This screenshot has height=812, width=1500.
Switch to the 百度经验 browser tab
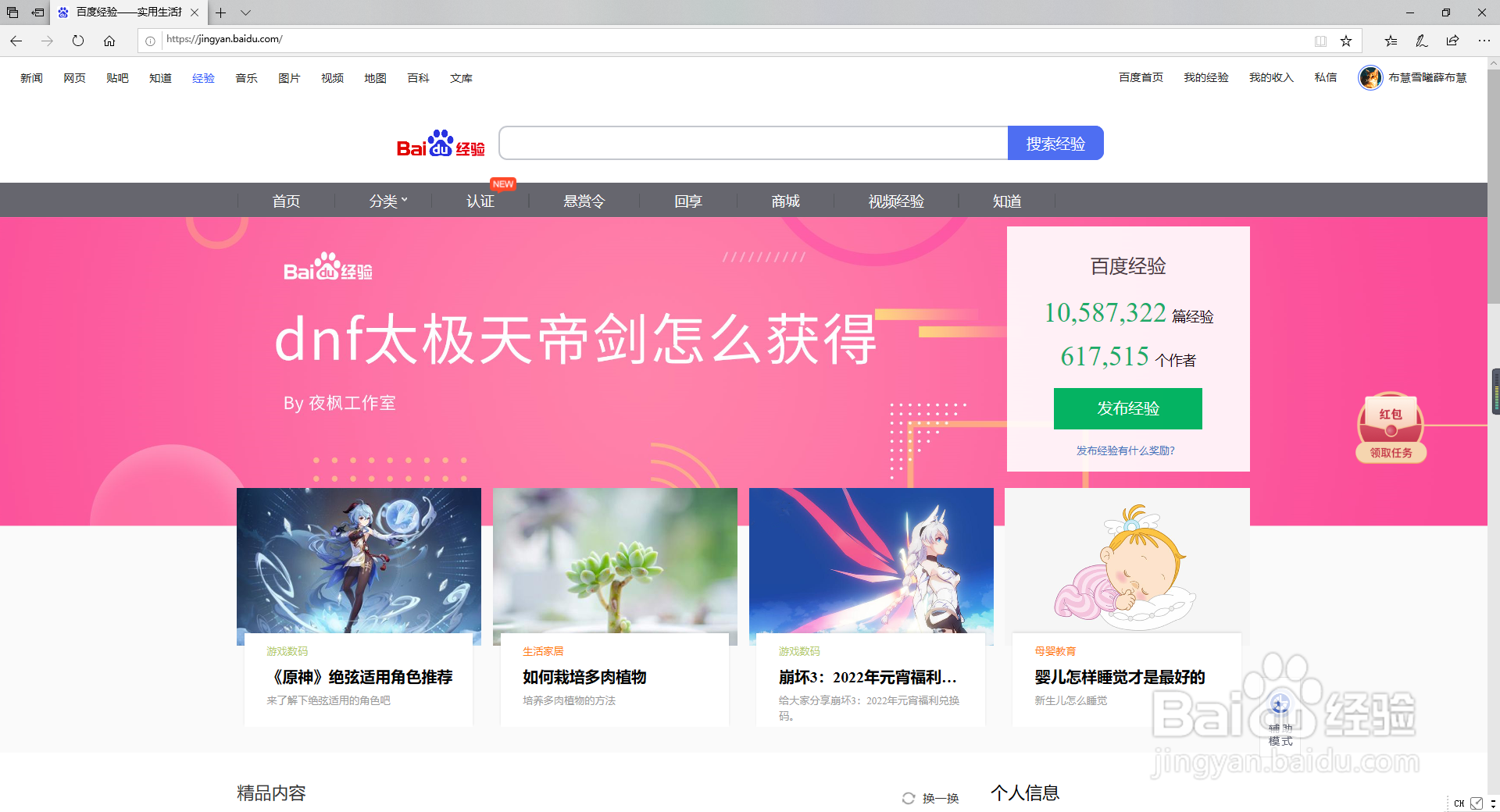point(125,13)
